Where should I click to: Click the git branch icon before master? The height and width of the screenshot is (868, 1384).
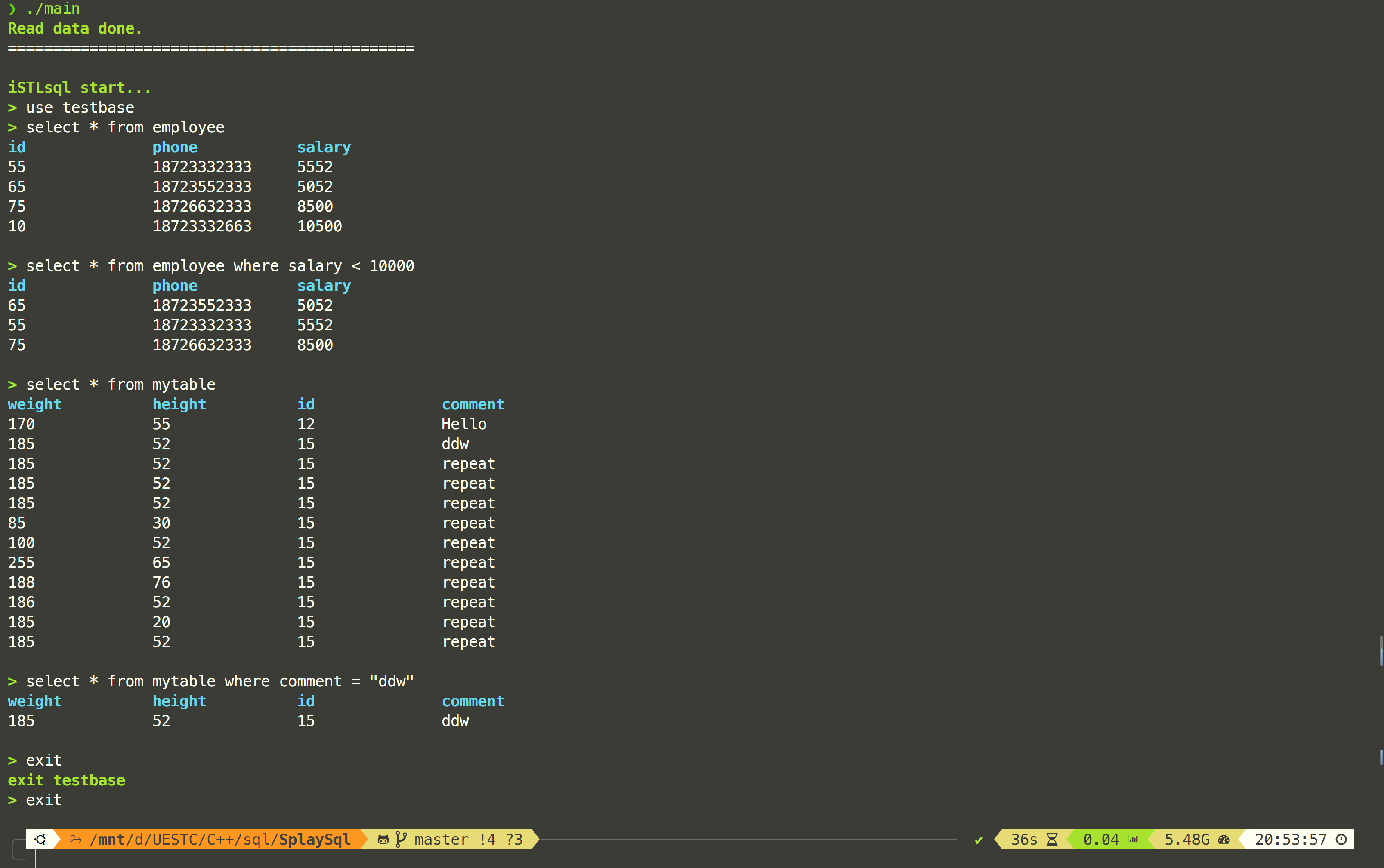(401, 840)
